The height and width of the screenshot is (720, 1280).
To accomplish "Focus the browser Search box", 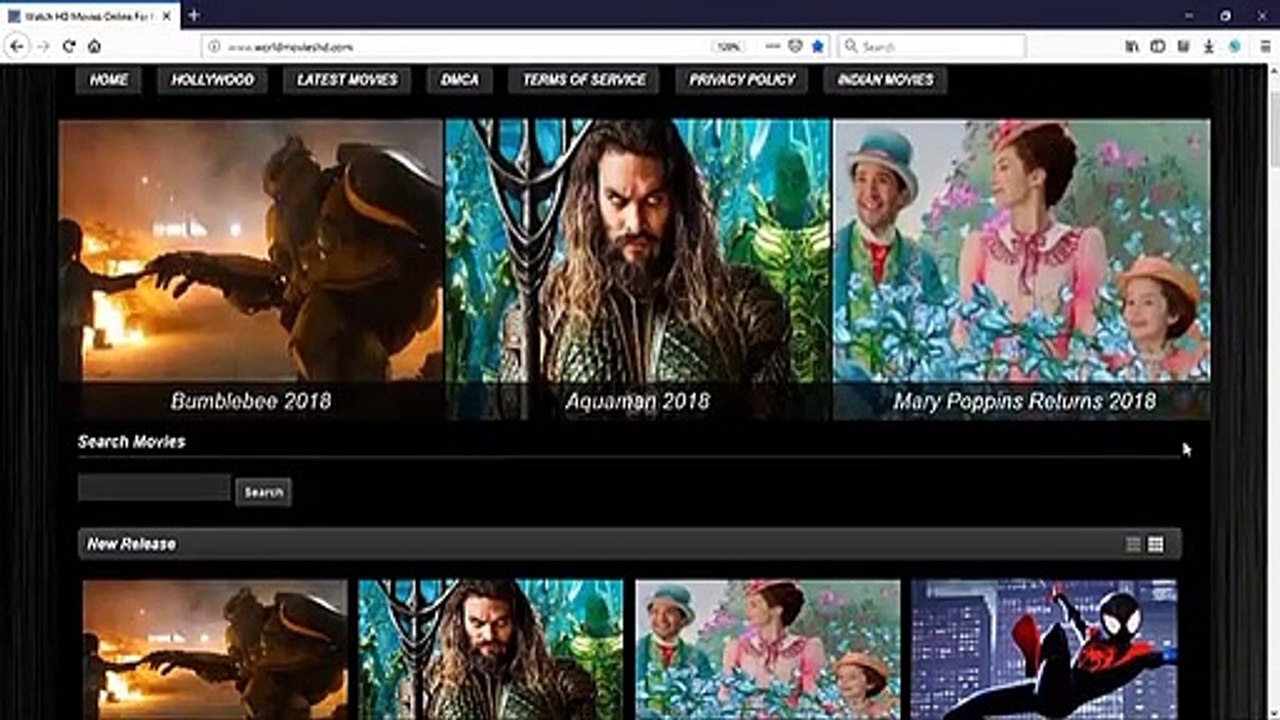I will tap(932, 46).
